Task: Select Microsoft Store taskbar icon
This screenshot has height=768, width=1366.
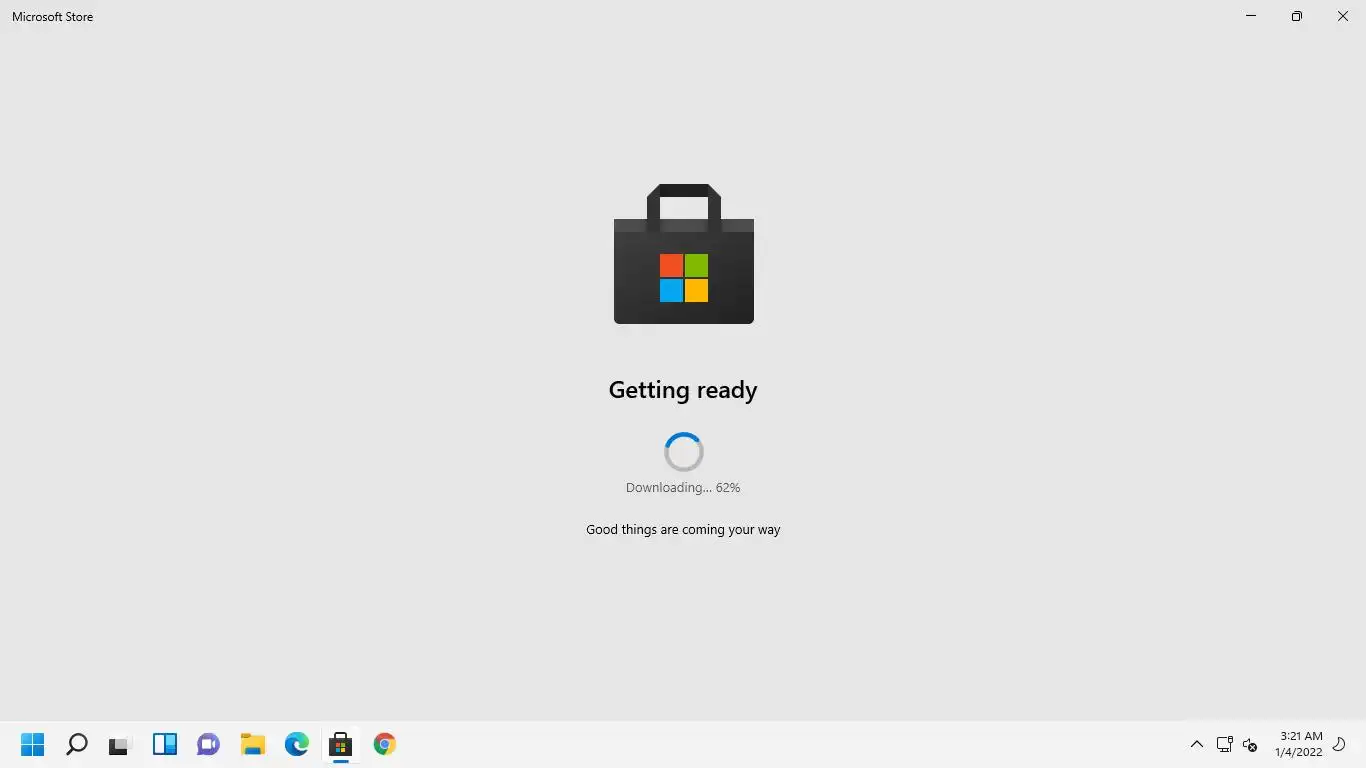Action: point(341,744)
